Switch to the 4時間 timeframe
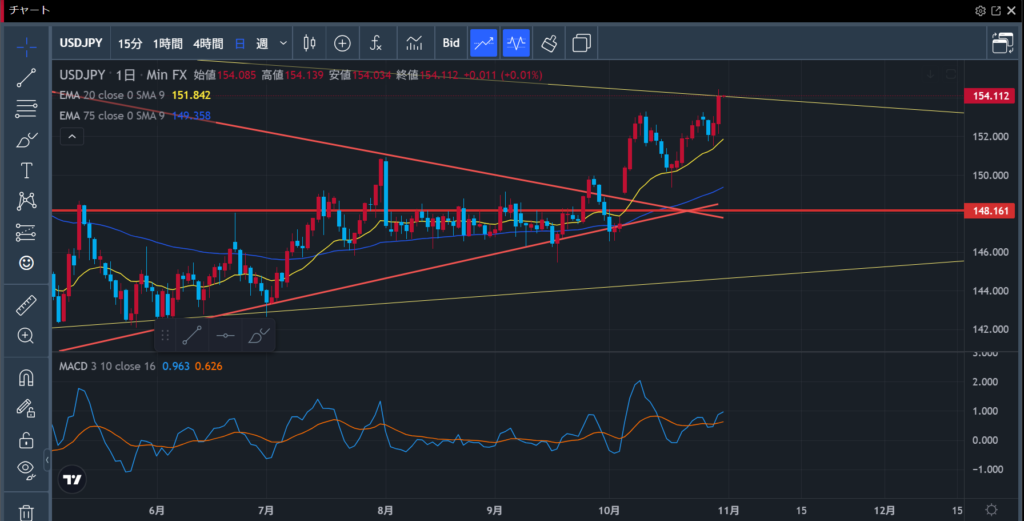The height and width of the screenshot is (521, 1024). 208,43
